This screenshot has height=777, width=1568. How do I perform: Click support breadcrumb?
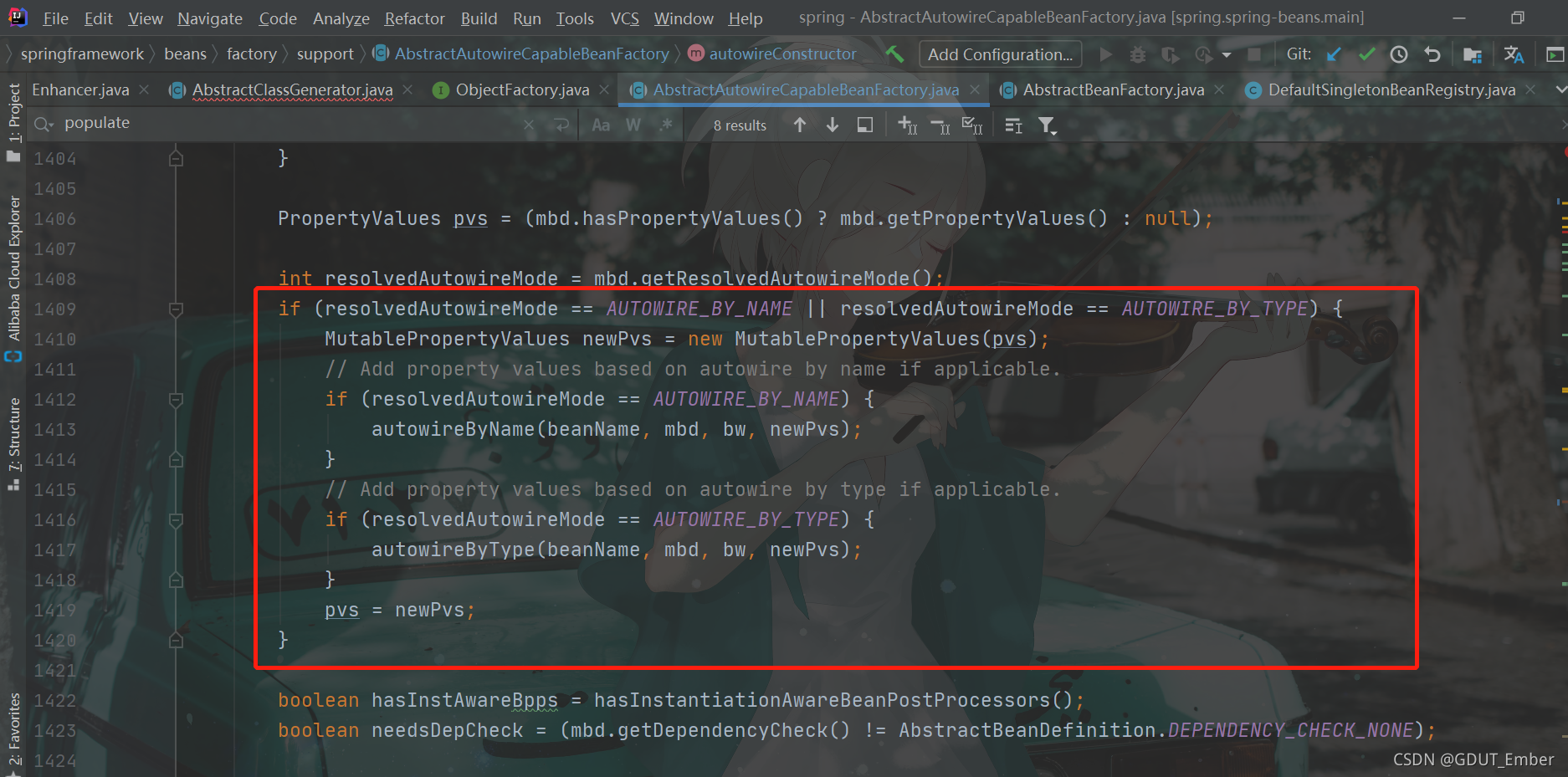click(x=325, y=54)
